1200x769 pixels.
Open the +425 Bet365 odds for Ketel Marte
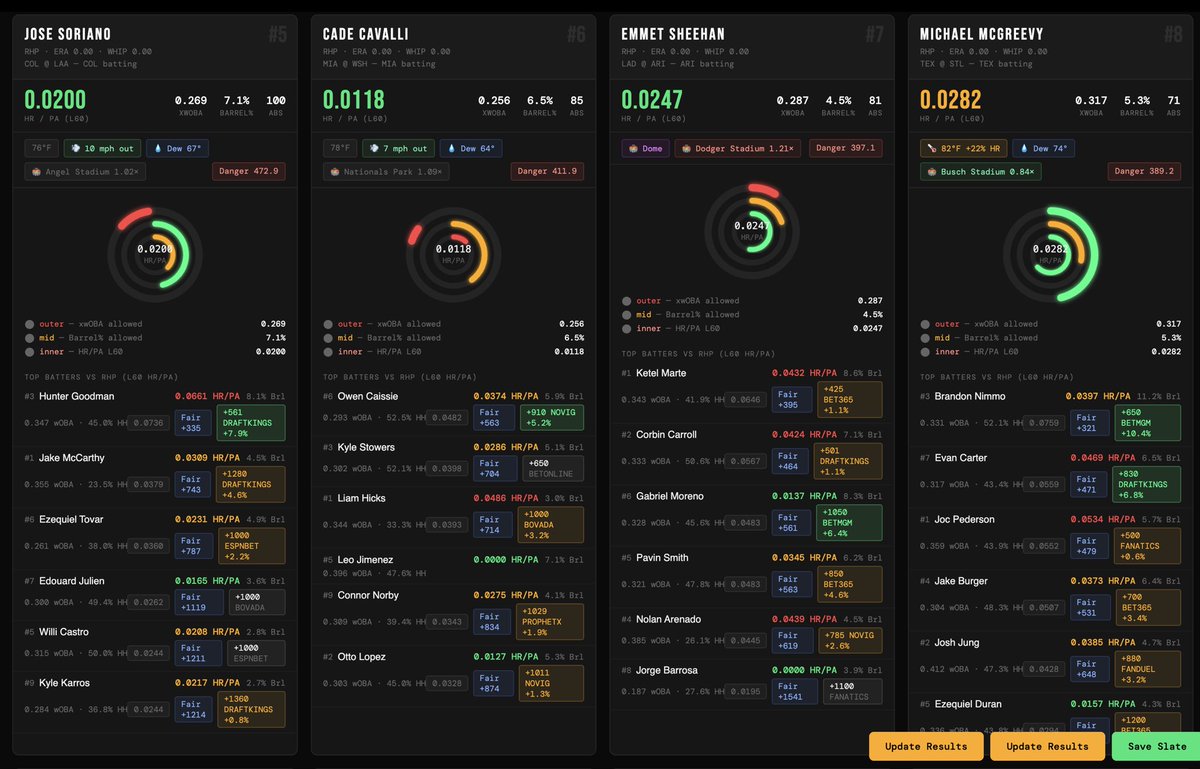[850, 400]
